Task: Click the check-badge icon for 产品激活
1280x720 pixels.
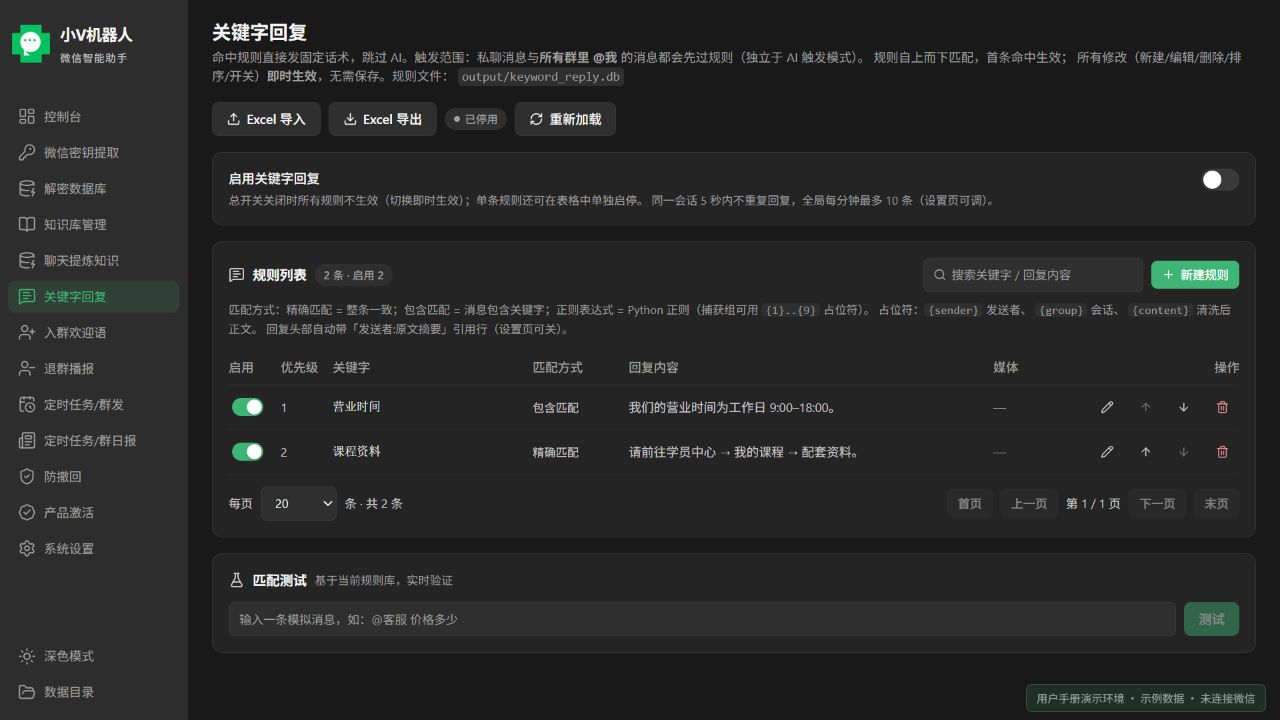Action: [x=27, y=512]
